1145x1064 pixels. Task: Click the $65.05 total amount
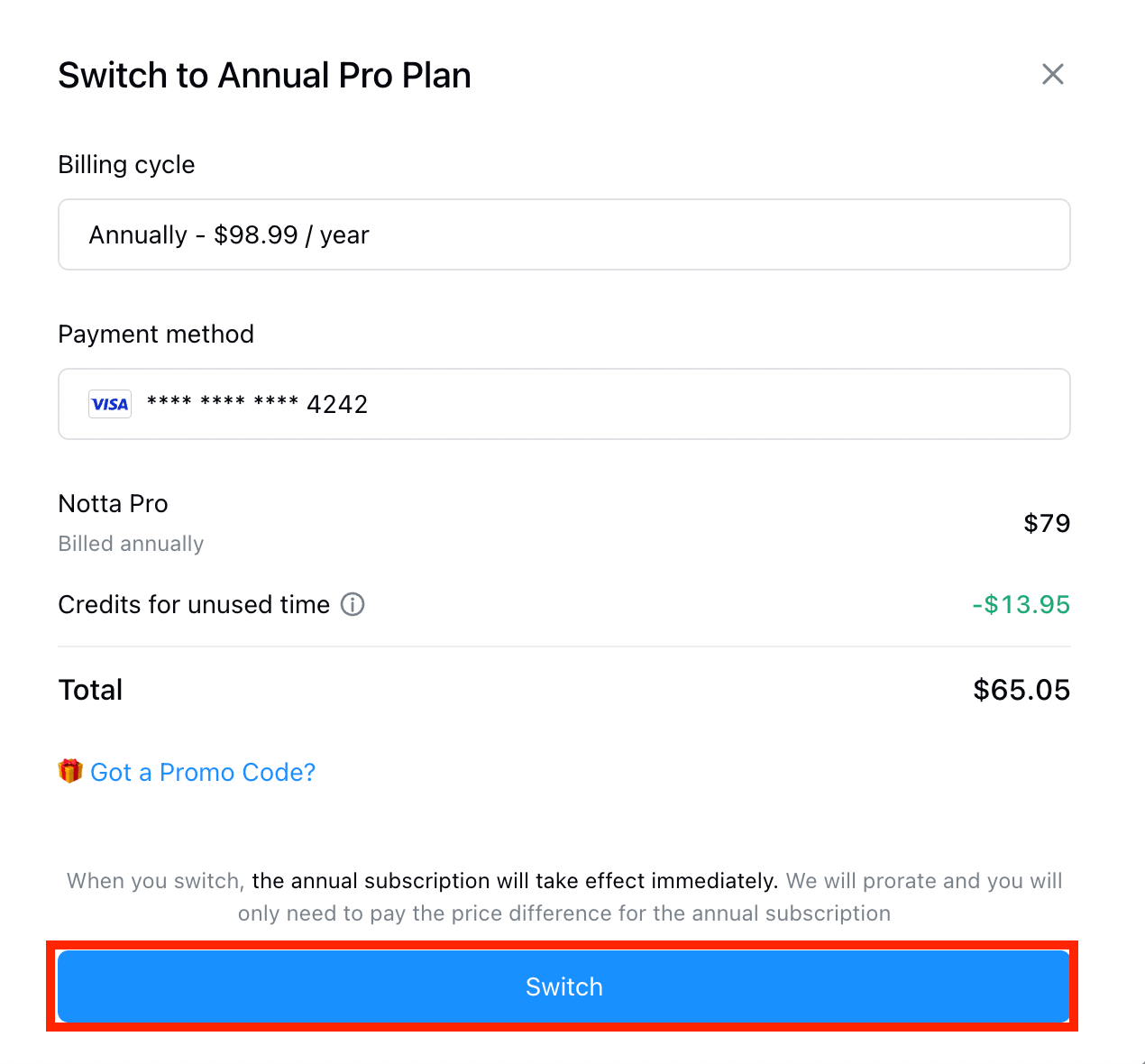point(1021,690)
